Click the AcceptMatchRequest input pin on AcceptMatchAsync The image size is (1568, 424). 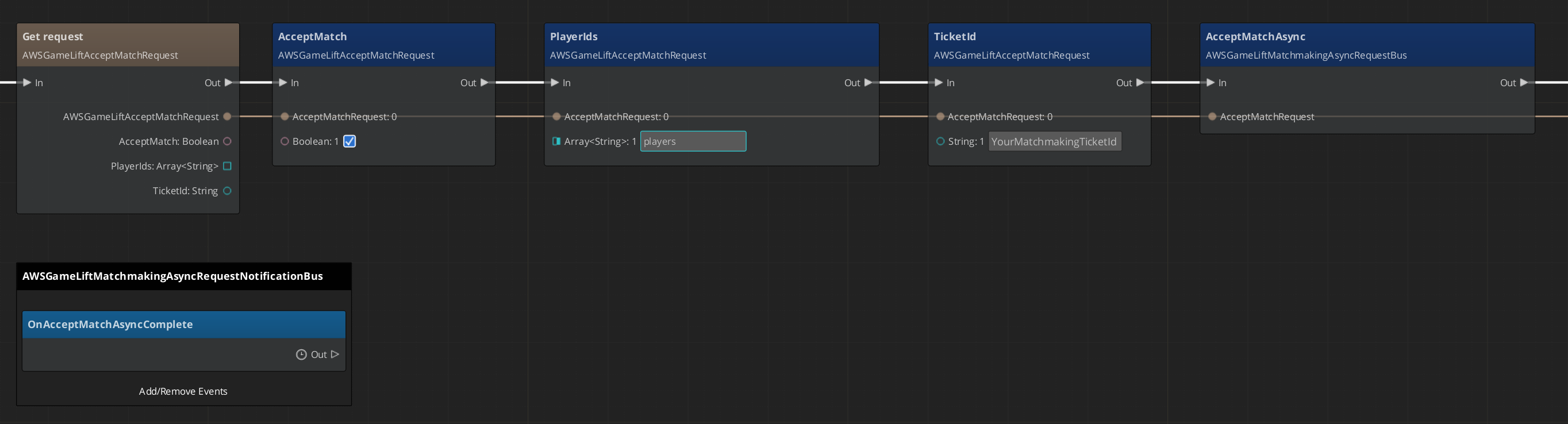pyautogui.click(x=1212, y=116)
